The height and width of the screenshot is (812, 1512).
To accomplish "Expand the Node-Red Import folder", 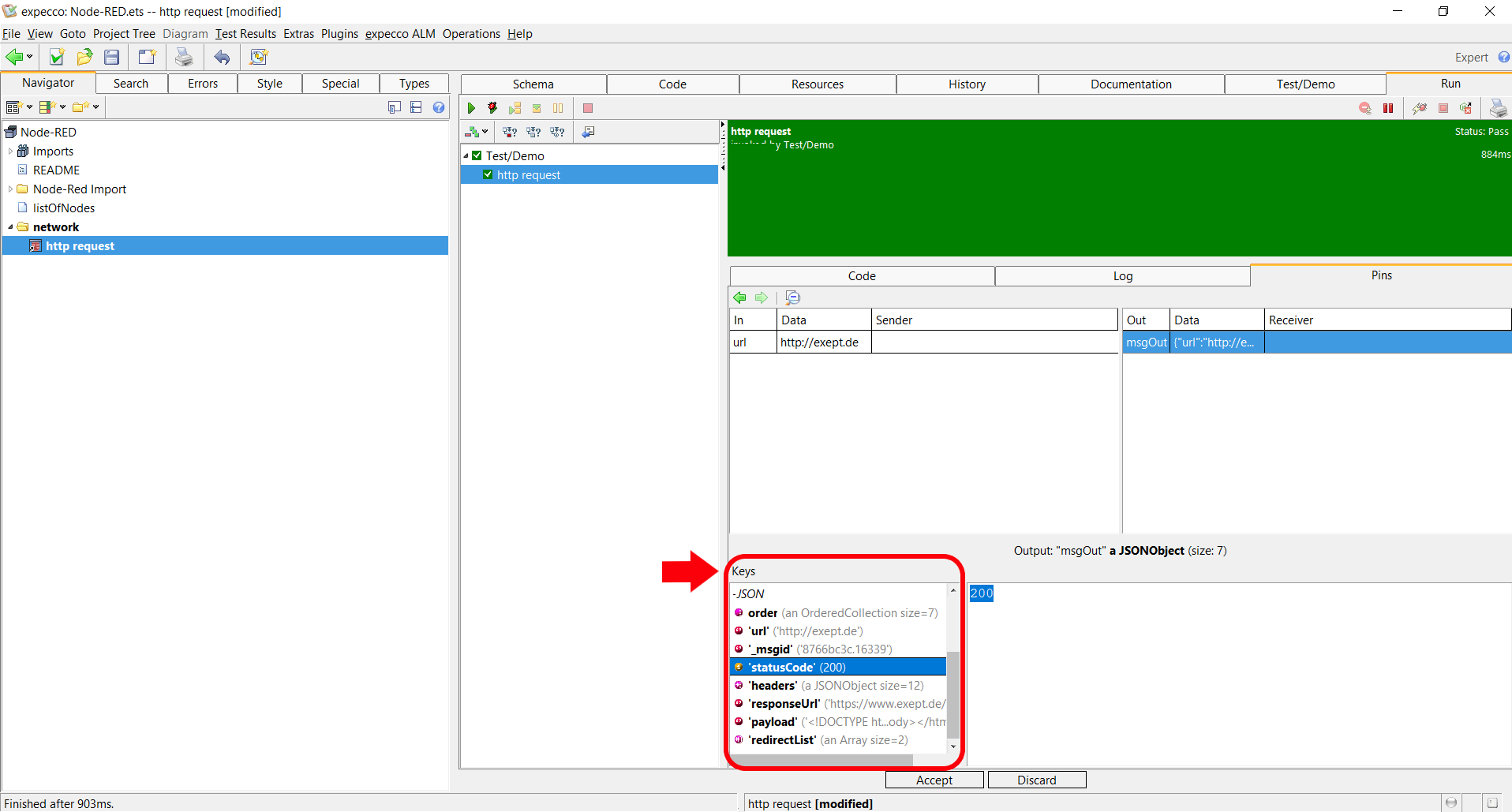I will (x=10, y=189).
